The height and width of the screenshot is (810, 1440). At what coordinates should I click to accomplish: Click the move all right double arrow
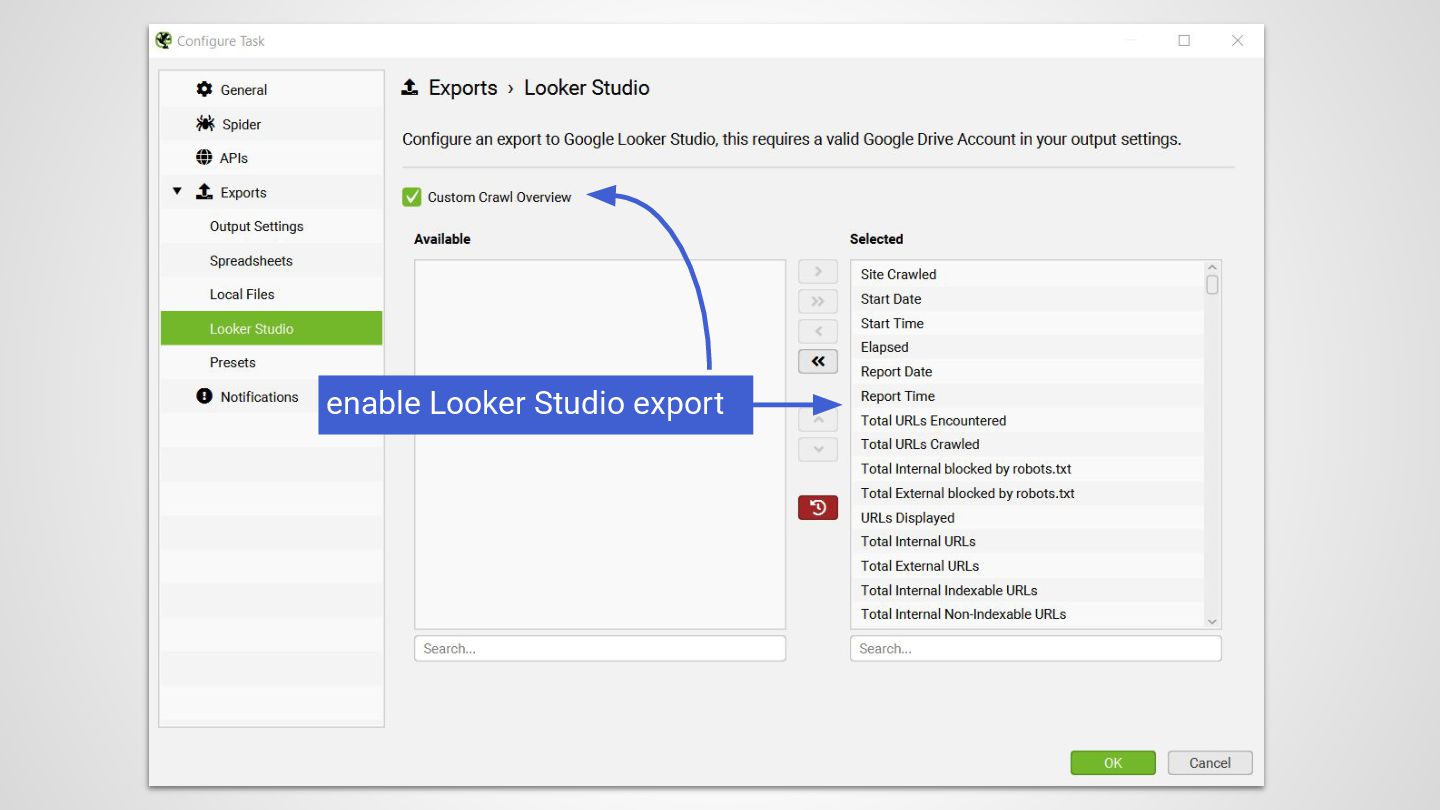(818, 302)
